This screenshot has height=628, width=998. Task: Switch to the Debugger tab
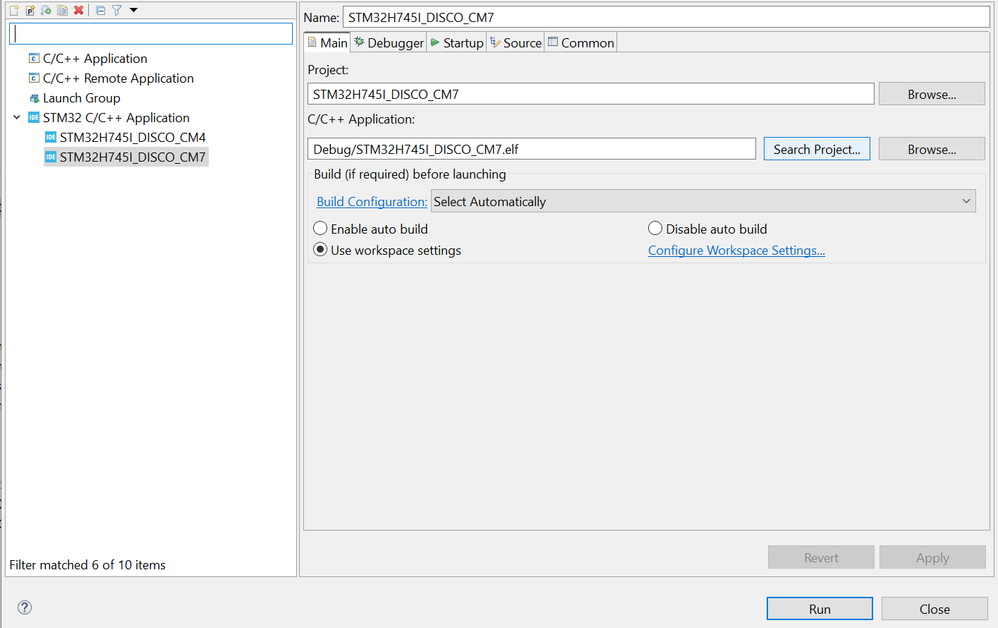(389, 43)
